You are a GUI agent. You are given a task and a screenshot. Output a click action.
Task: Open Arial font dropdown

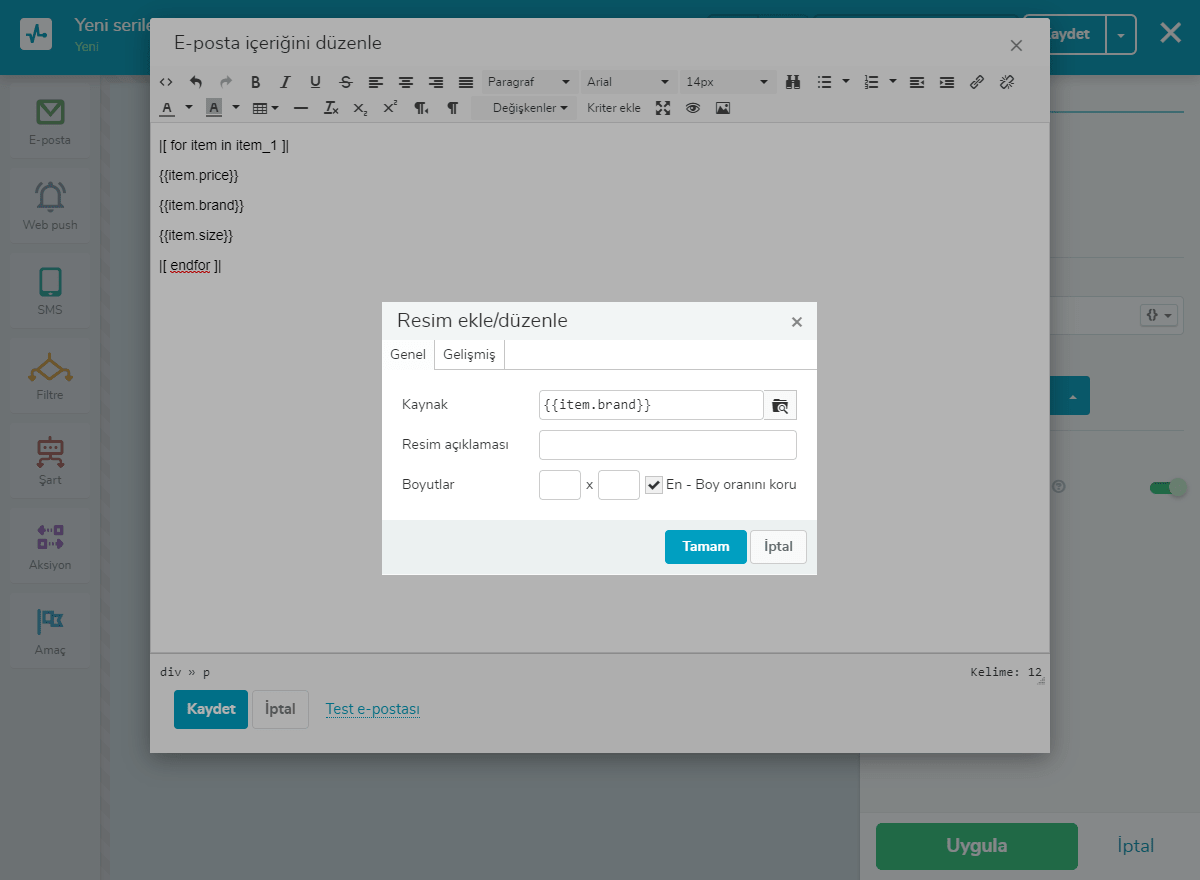tap(628, 82)
